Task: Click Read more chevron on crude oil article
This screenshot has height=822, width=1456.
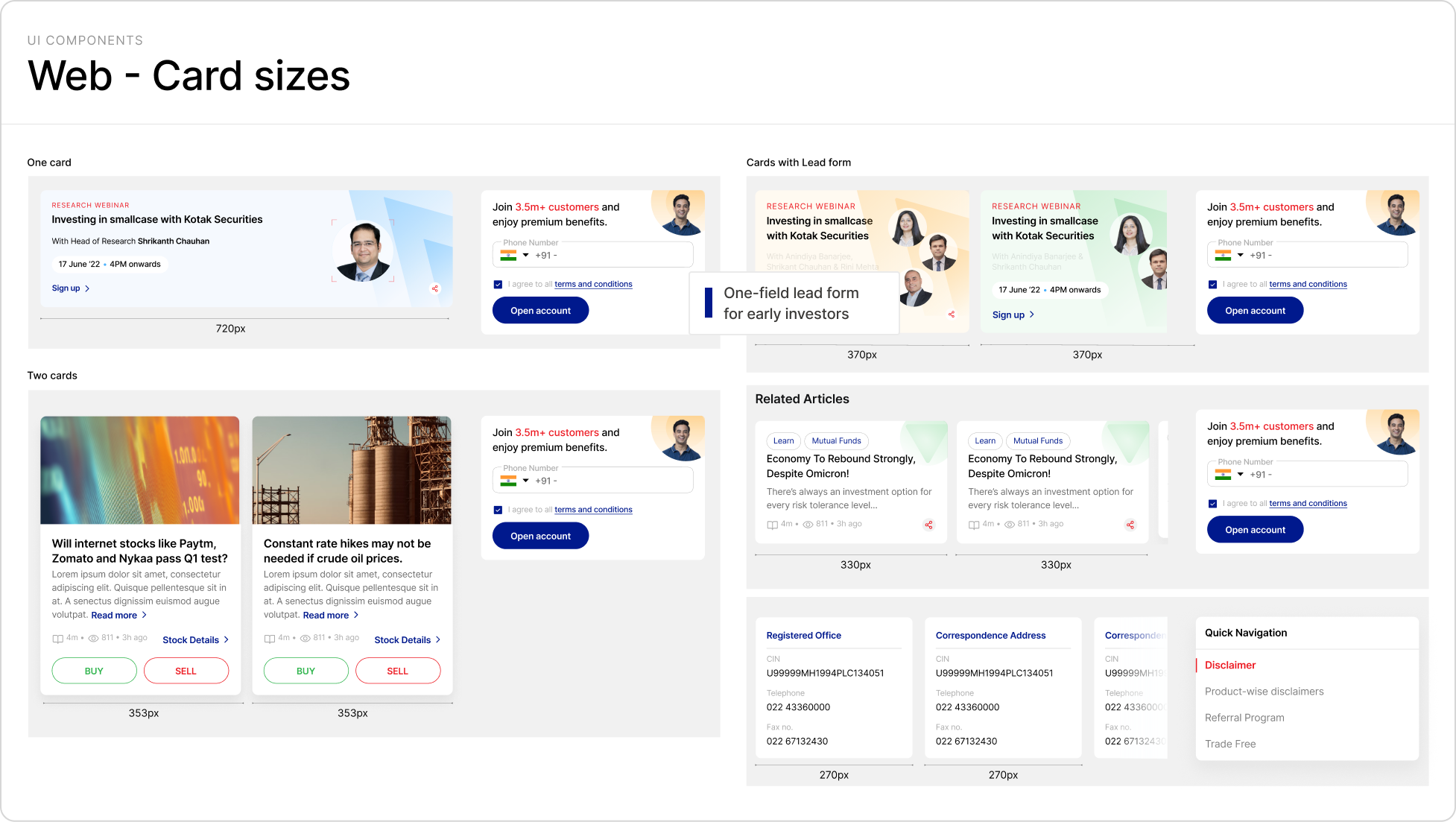Action: click(356, 615)
